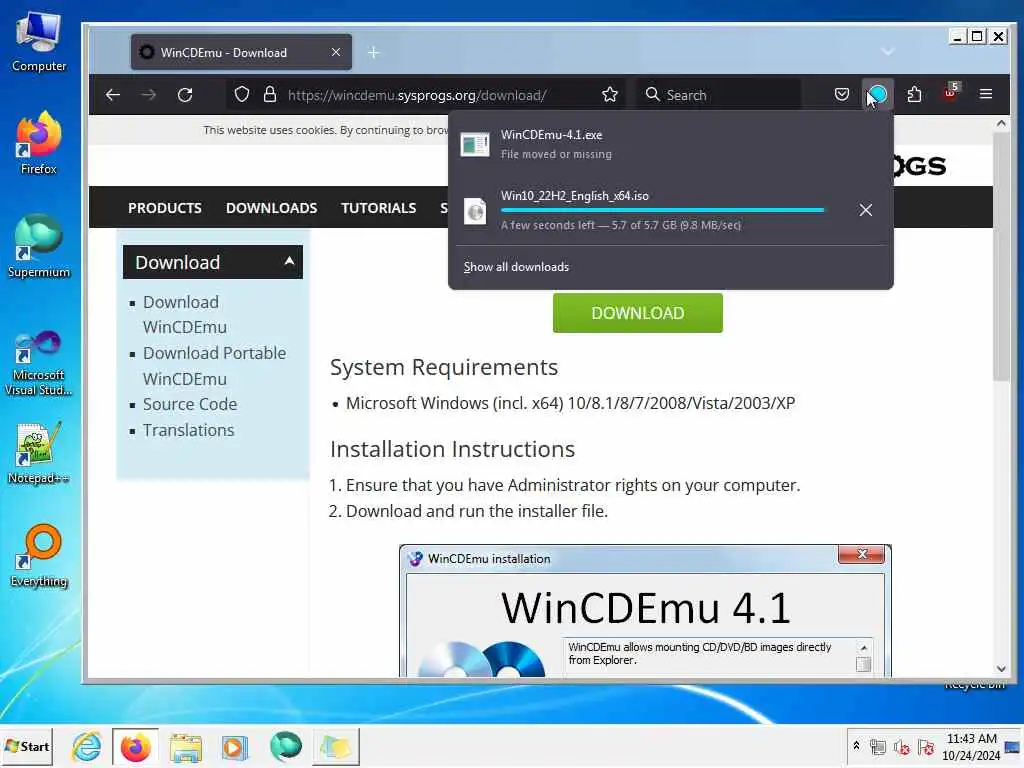This screenshot has height=768, width=1024.
Task: Click the WinCDEmu-4.1.exe file icon
Action: click(475, 144)
